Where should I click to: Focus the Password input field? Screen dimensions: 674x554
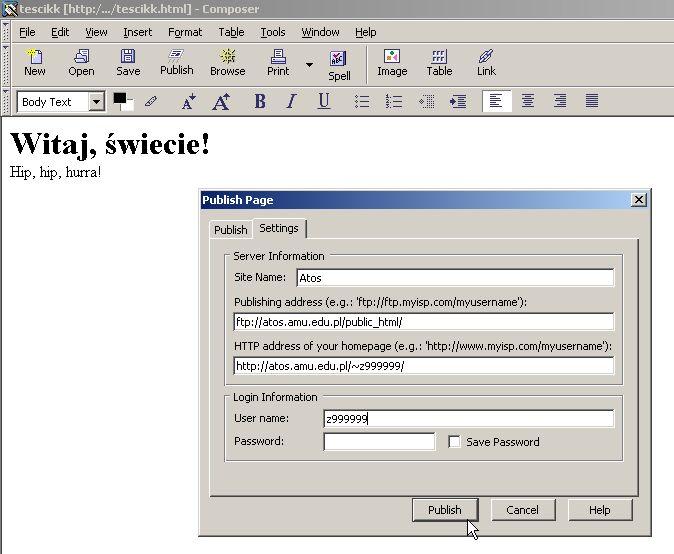[x=379, y=442]
